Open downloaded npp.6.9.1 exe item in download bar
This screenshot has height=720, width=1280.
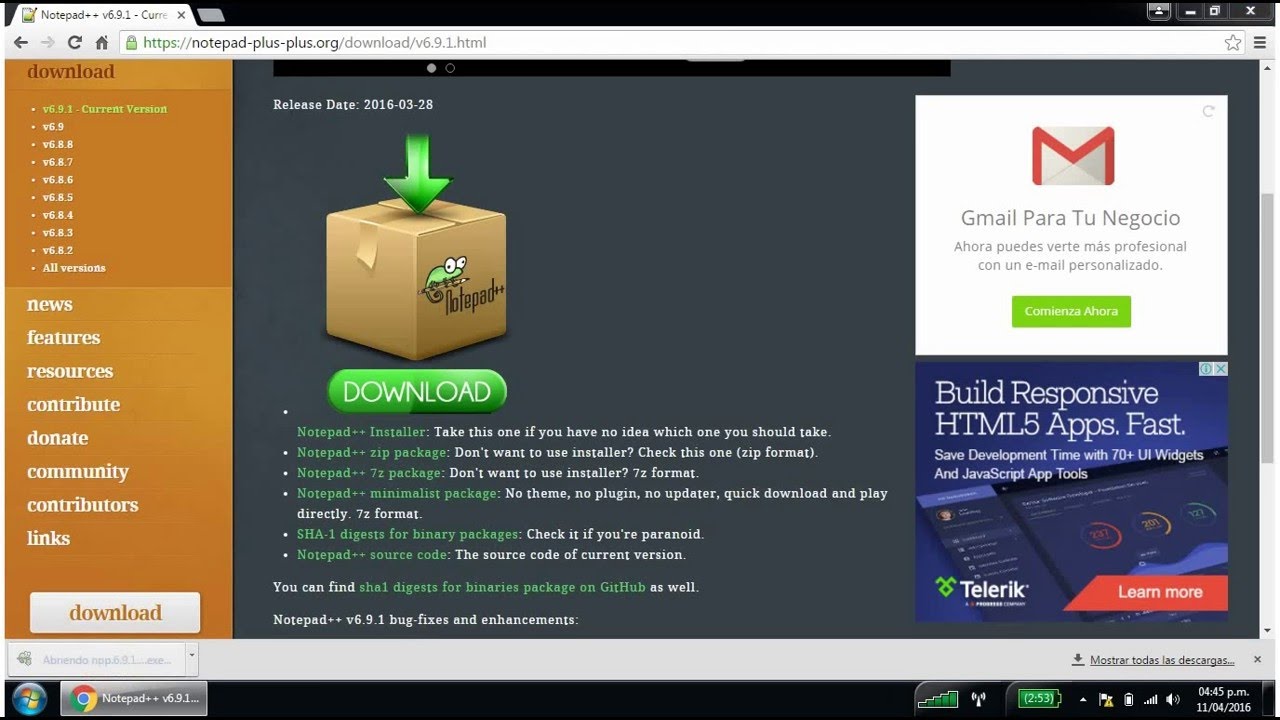click(97, 660)
